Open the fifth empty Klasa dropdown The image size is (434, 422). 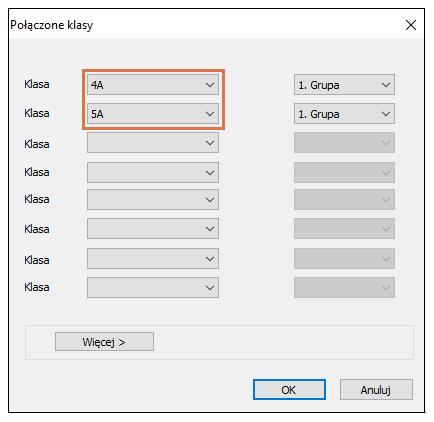(x=153, y=199)
